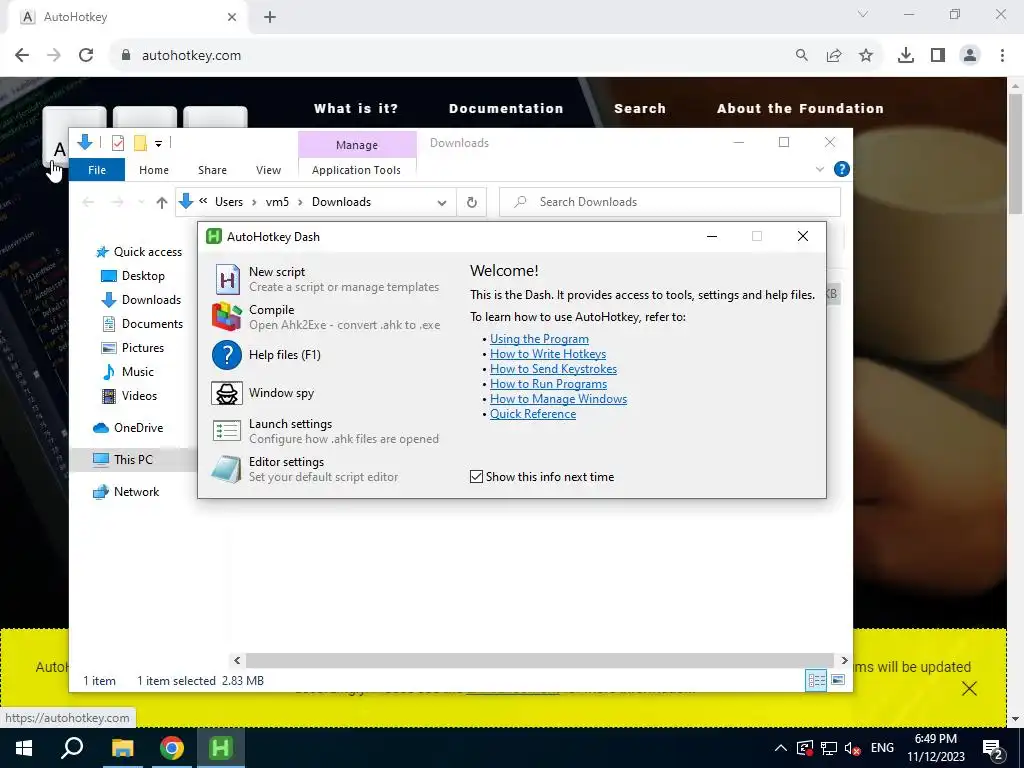
Task: Click Explorer refresh button
Action: [472, 202]
